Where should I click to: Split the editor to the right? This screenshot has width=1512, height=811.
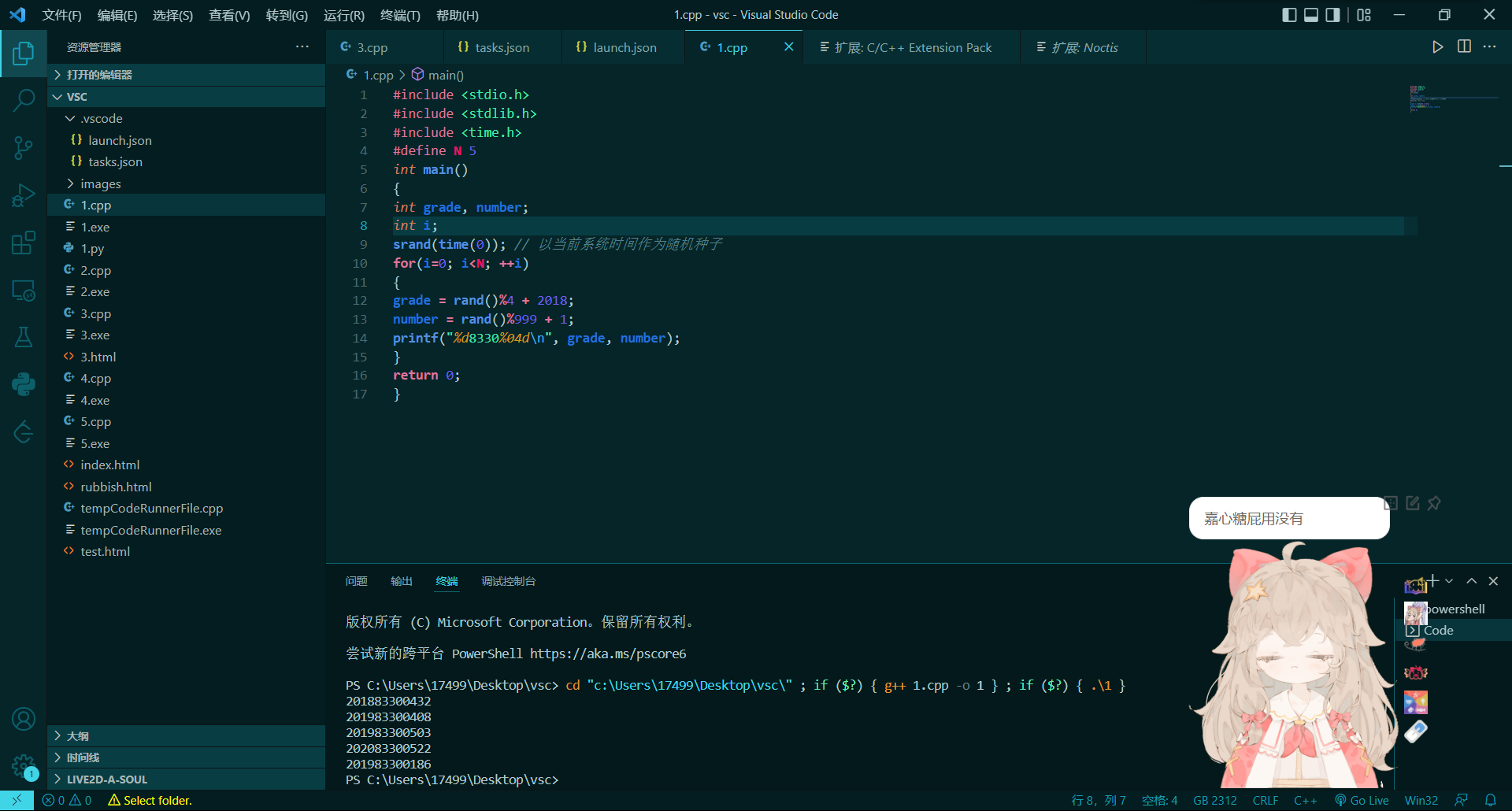click(x=1464, y=47)
